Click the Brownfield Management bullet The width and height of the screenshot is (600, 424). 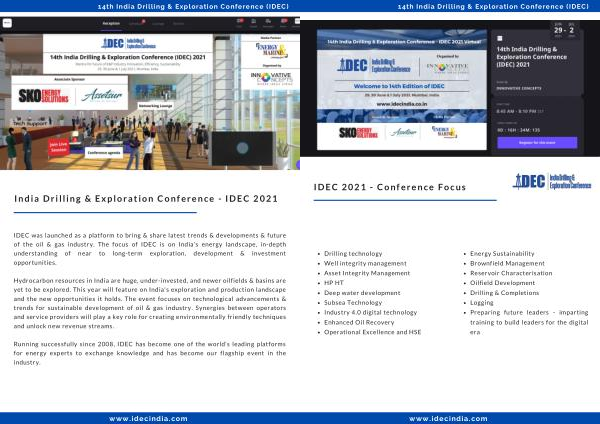point(507,263)
